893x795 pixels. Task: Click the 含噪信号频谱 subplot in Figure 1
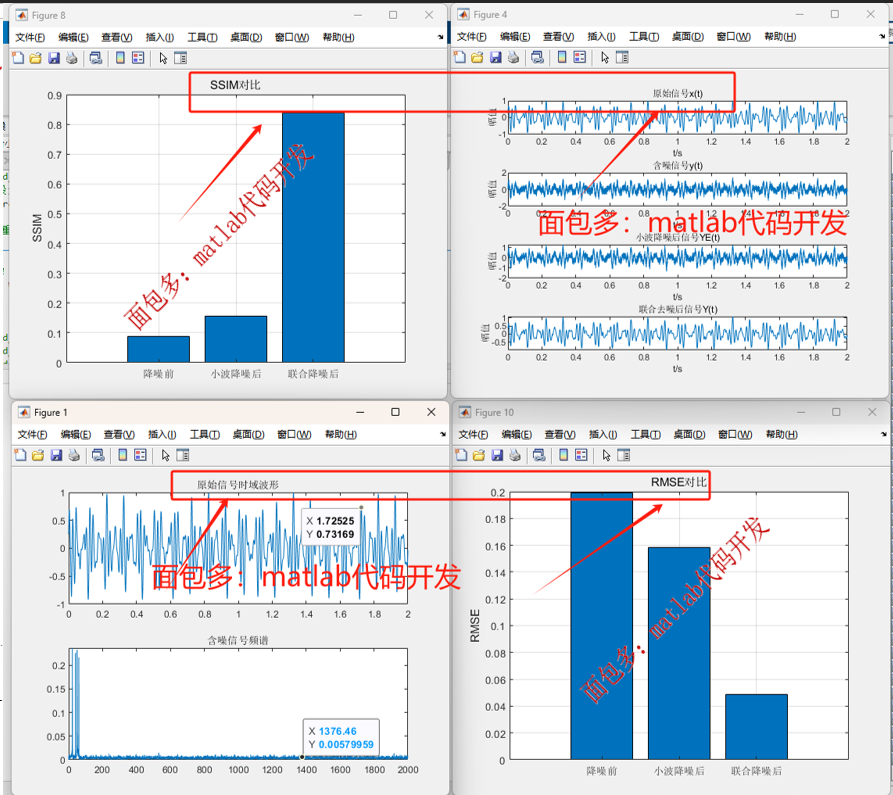238,704
